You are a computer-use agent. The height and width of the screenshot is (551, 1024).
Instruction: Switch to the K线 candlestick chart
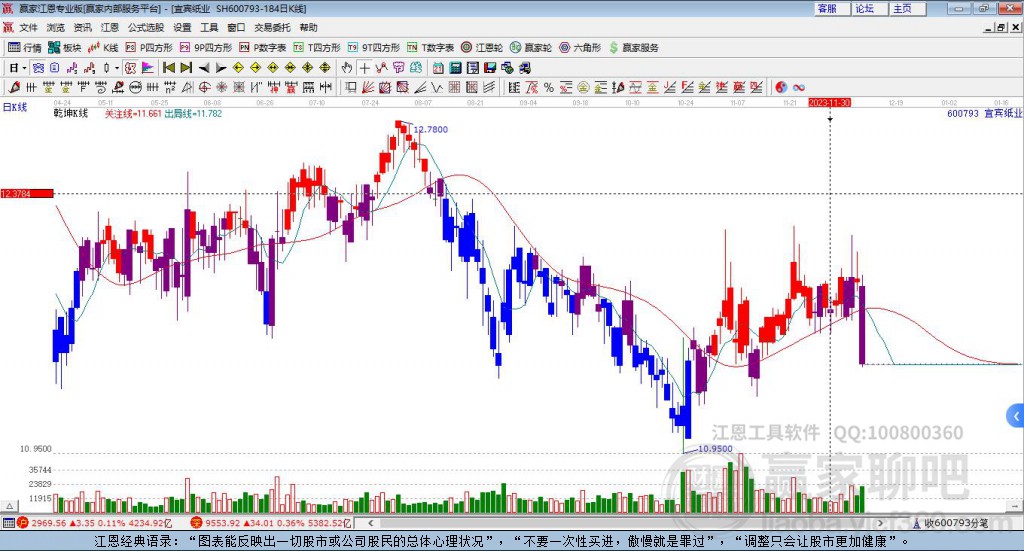[x=103, y=48]
